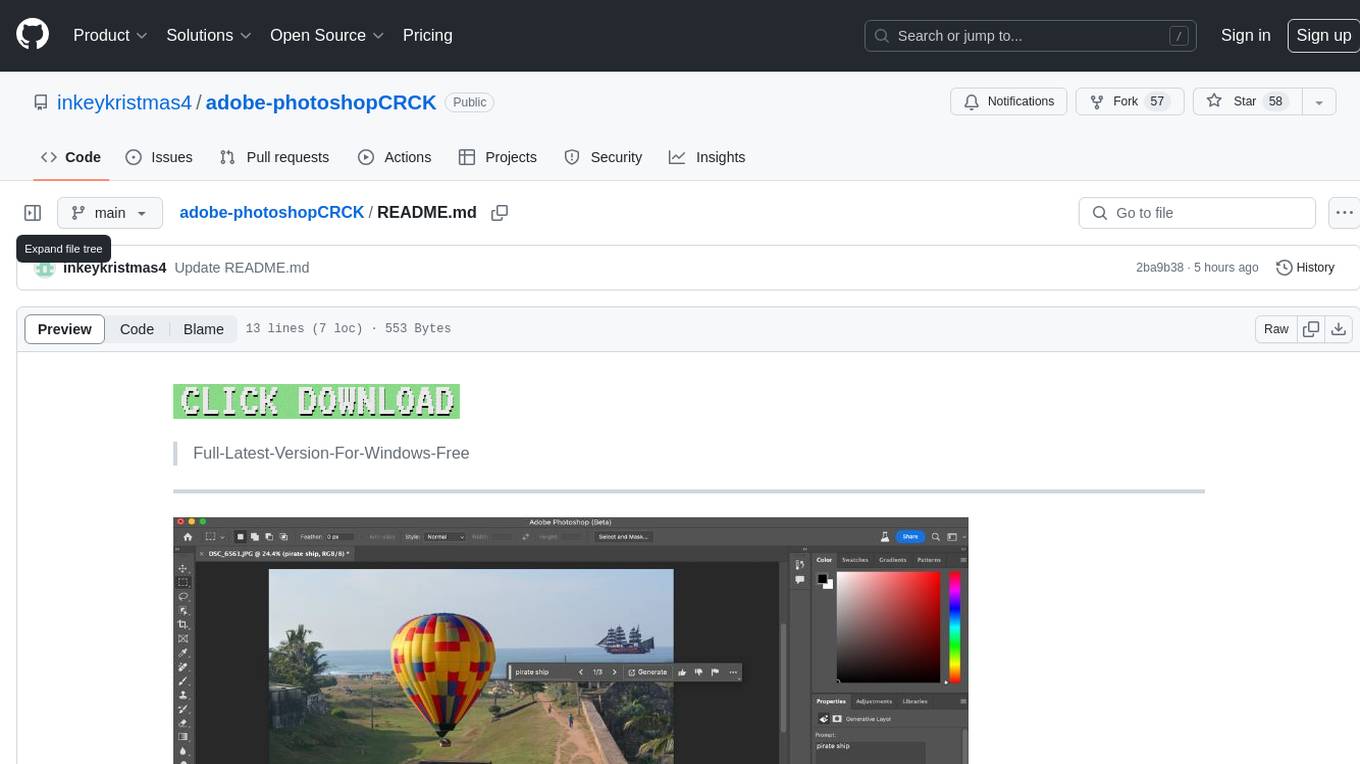Screen dimensions: 1360x764
Task: Click the Full-Latest-Version-For-Windows-Free text
Action: click(x=331, y=453)
